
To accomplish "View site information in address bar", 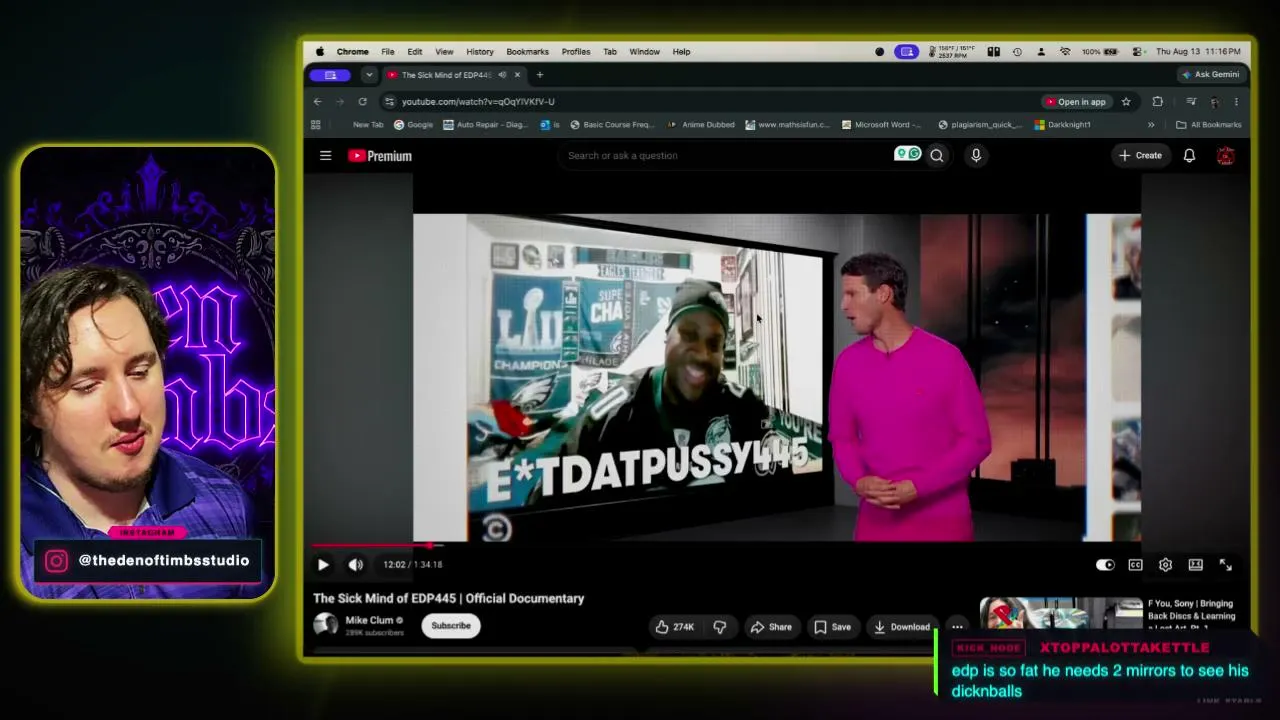I will point(389,101).
